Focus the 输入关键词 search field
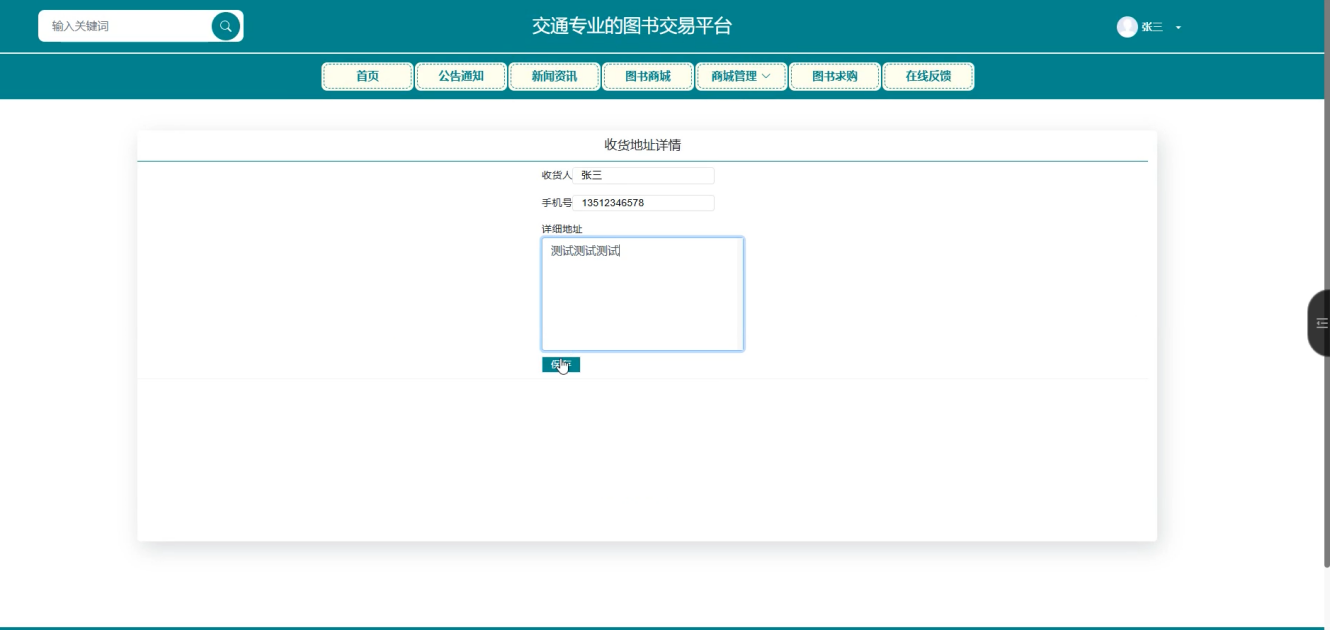This screenshot has width=1330, height=630. point(128,26)
